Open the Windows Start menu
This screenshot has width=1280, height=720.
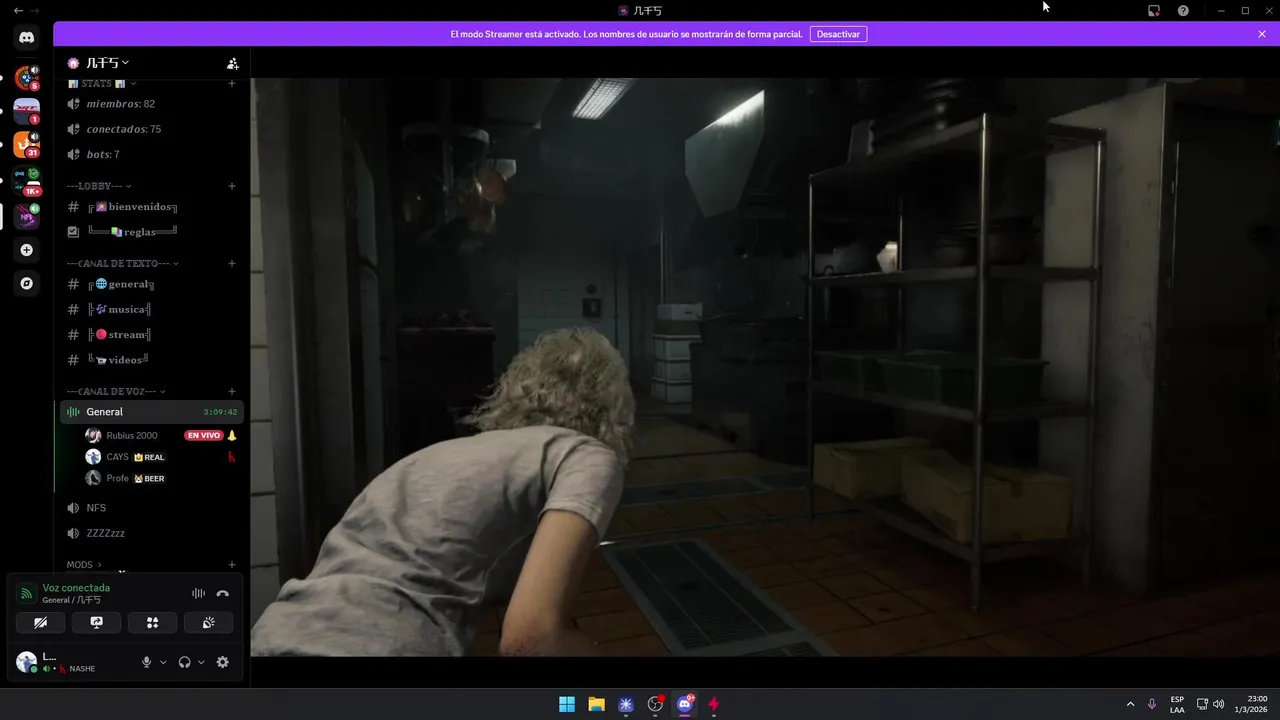point(567,704)
